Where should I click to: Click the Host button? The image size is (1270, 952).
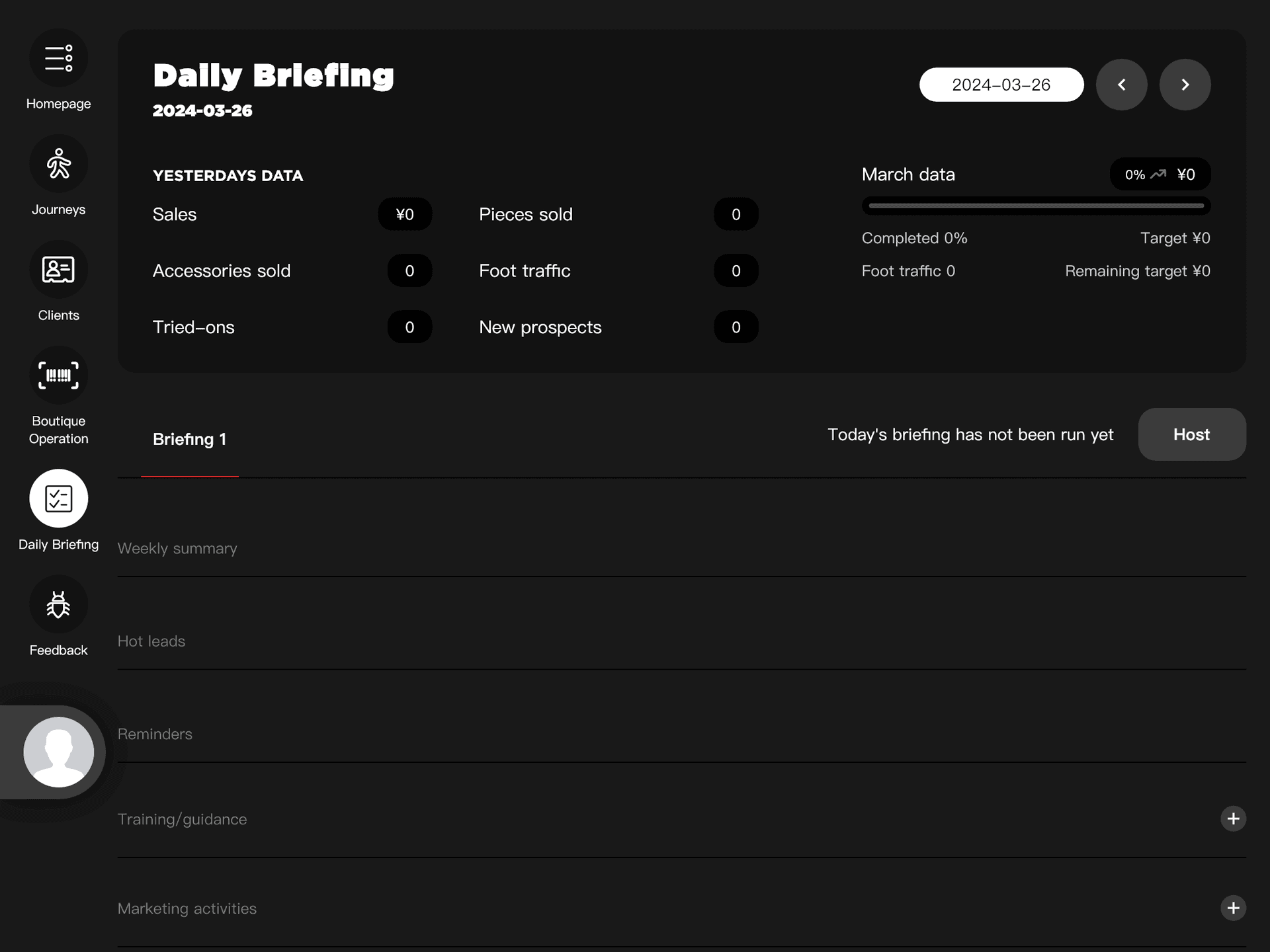(x=1191, y=434)
